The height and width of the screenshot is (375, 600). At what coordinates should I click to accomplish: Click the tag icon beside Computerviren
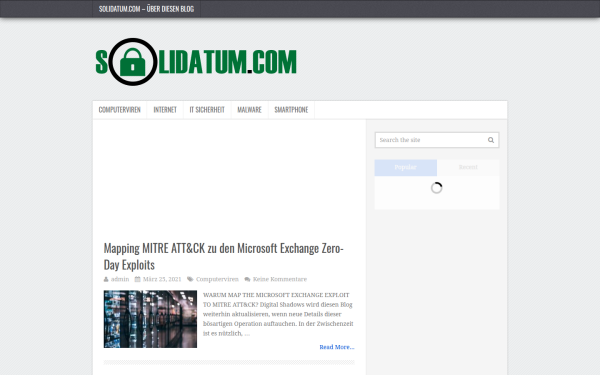coord(190,279)
